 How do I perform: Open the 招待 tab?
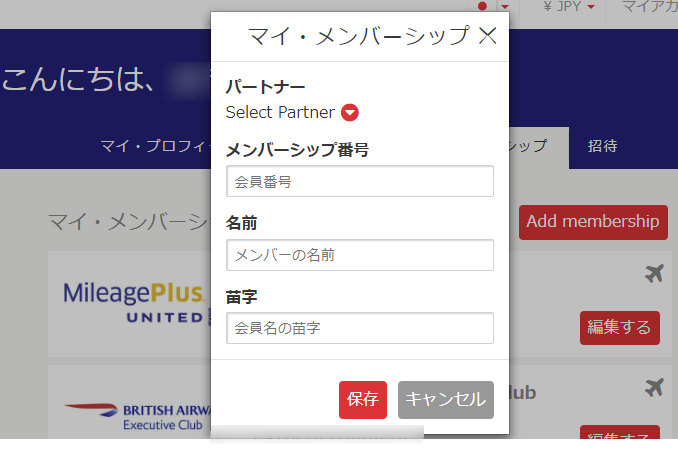(602, 147)
